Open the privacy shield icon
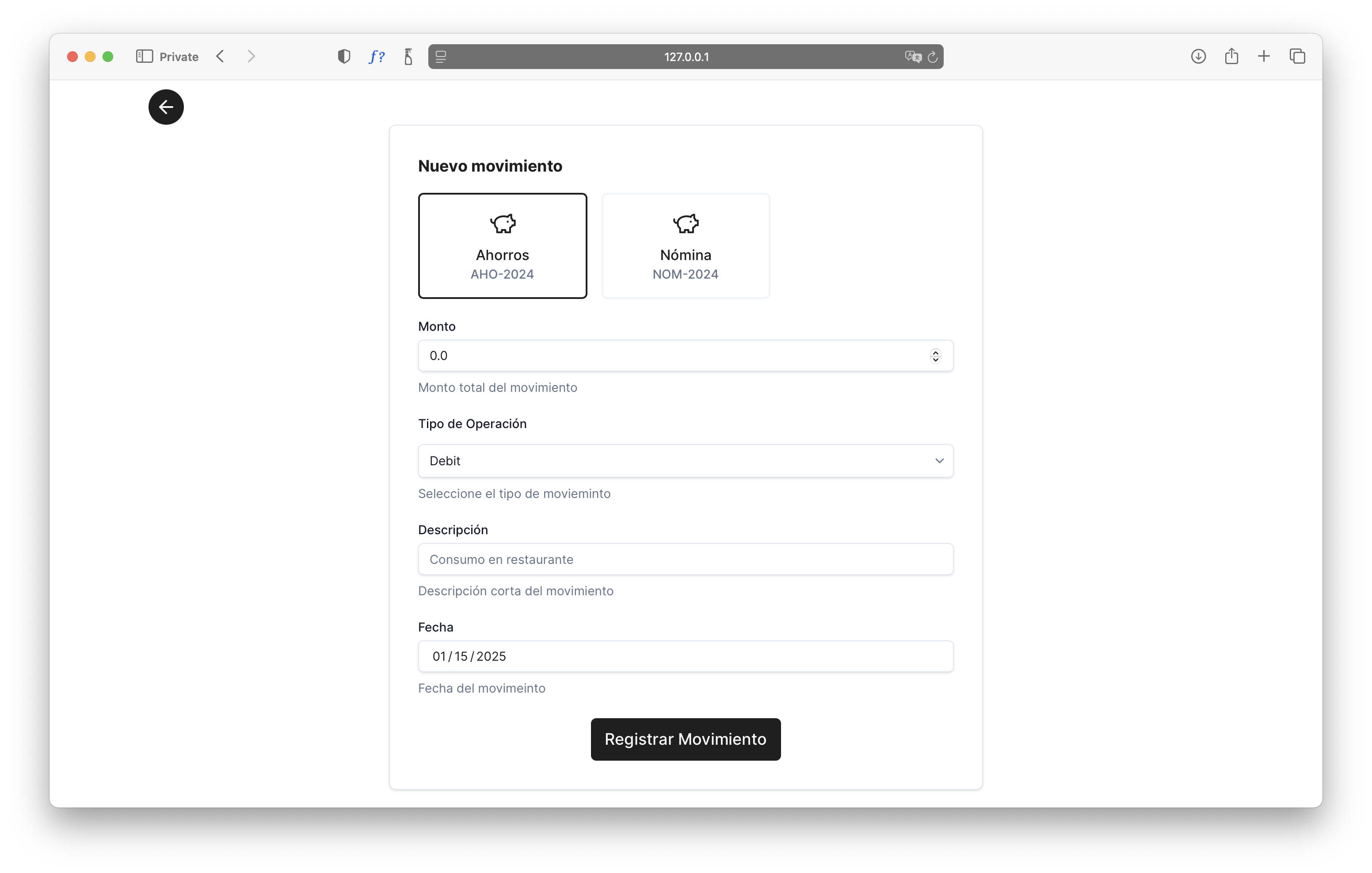The width and height of the screenshot is (1372, 873). (343, 57)
